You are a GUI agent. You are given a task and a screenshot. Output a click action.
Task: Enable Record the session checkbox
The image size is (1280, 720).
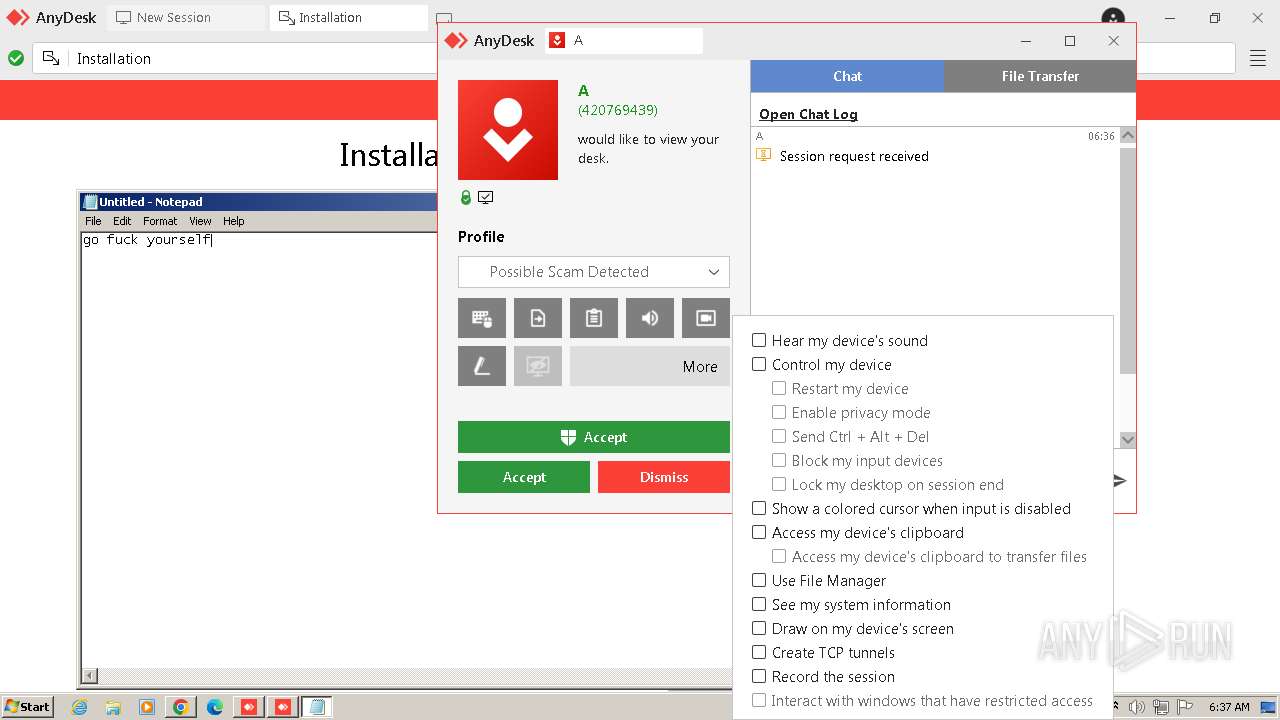point(759,676)
